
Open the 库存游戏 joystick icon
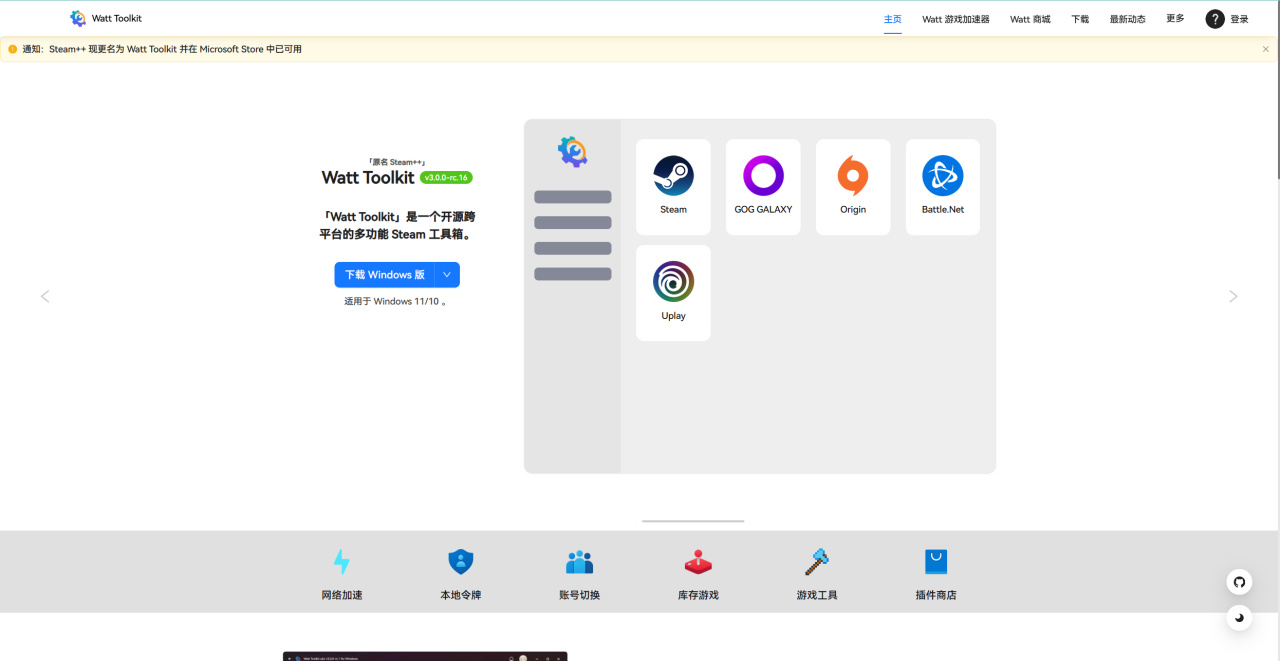coord(698,562)
